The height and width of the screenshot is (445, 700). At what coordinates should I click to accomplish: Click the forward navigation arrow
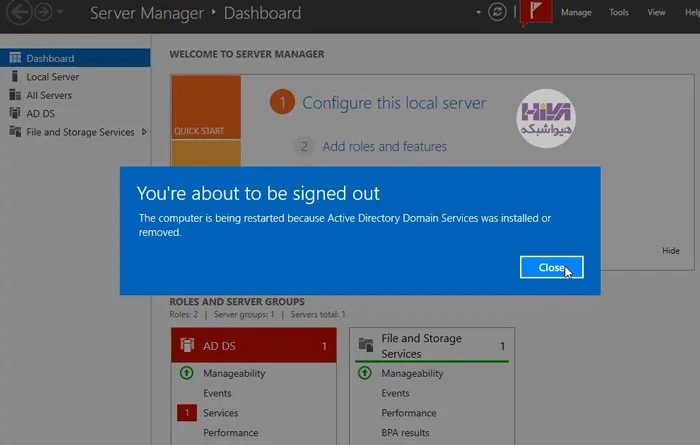click(44, 12)
